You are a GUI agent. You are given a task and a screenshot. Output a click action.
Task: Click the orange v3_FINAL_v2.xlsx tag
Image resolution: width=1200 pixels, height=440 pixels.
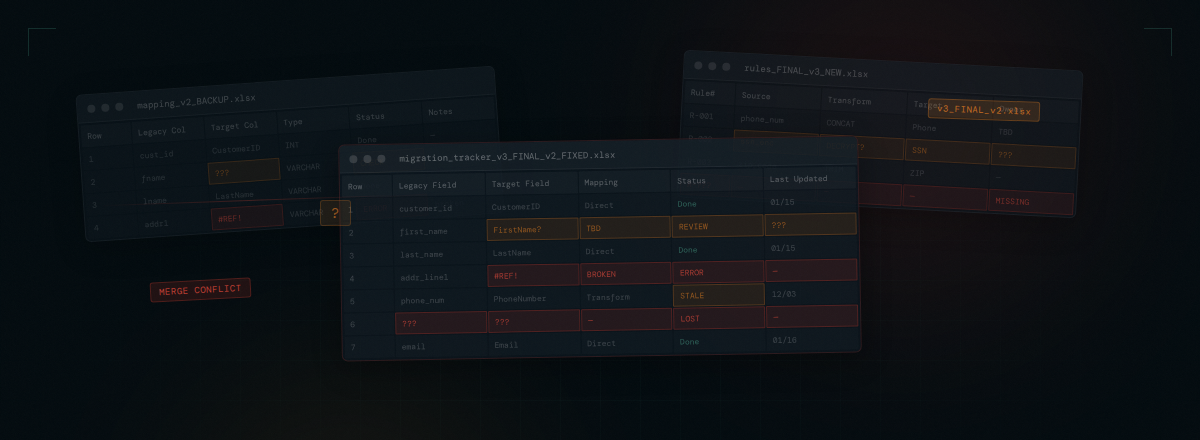tap(983, 110)
